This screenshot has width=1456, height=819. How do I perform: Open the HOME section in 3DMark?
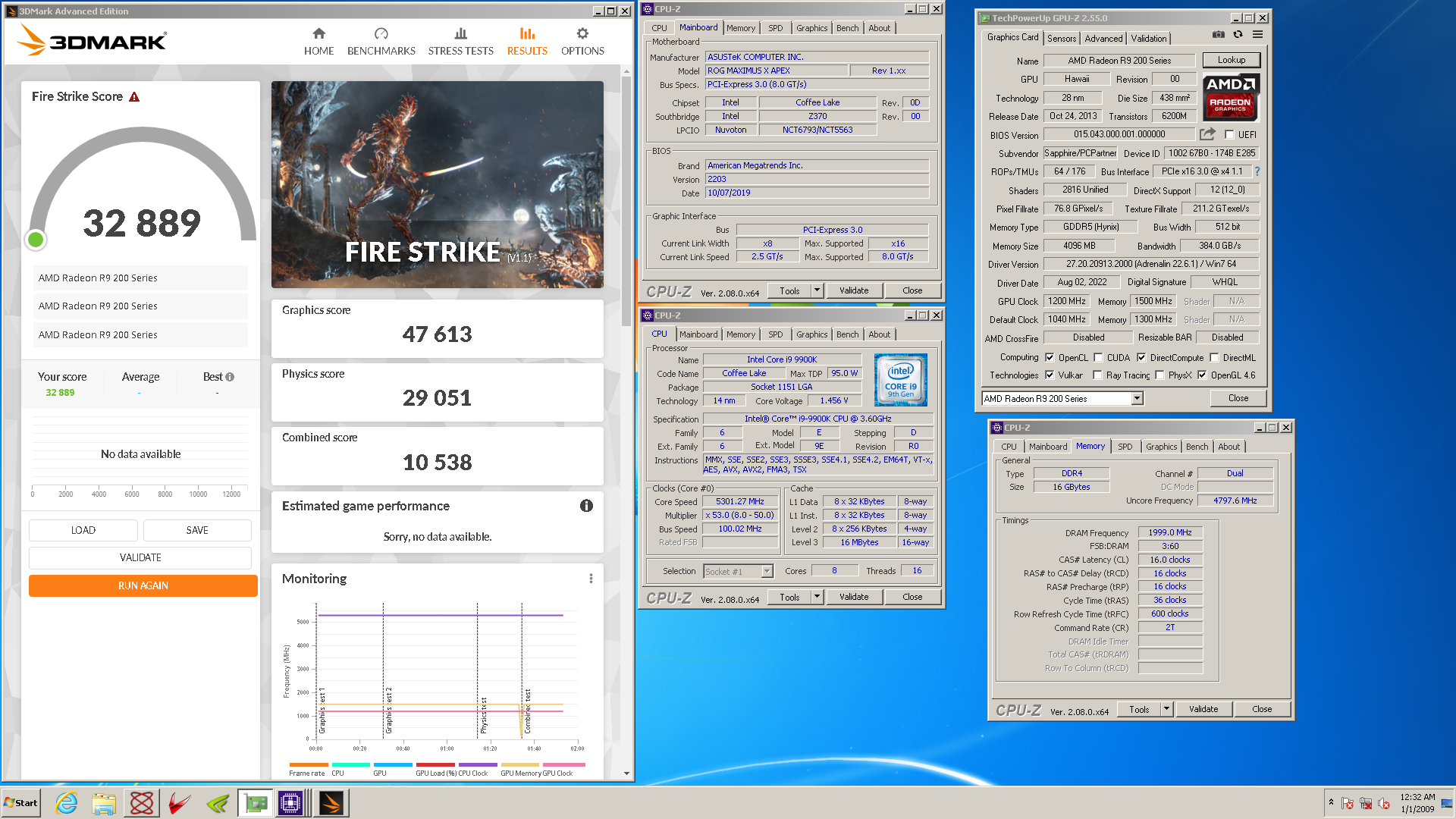pos(318,42)
